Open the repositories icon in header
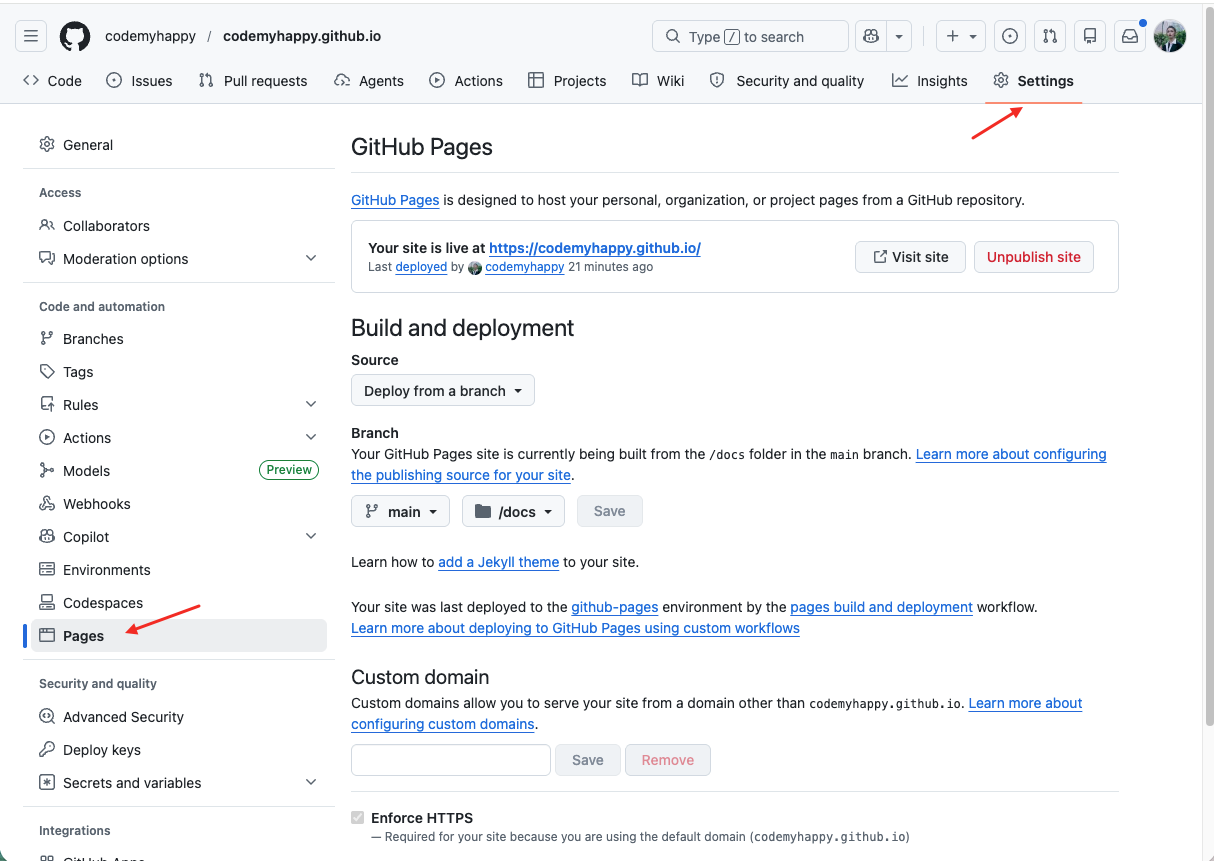1214x861 pixels. pos(1090,36)
